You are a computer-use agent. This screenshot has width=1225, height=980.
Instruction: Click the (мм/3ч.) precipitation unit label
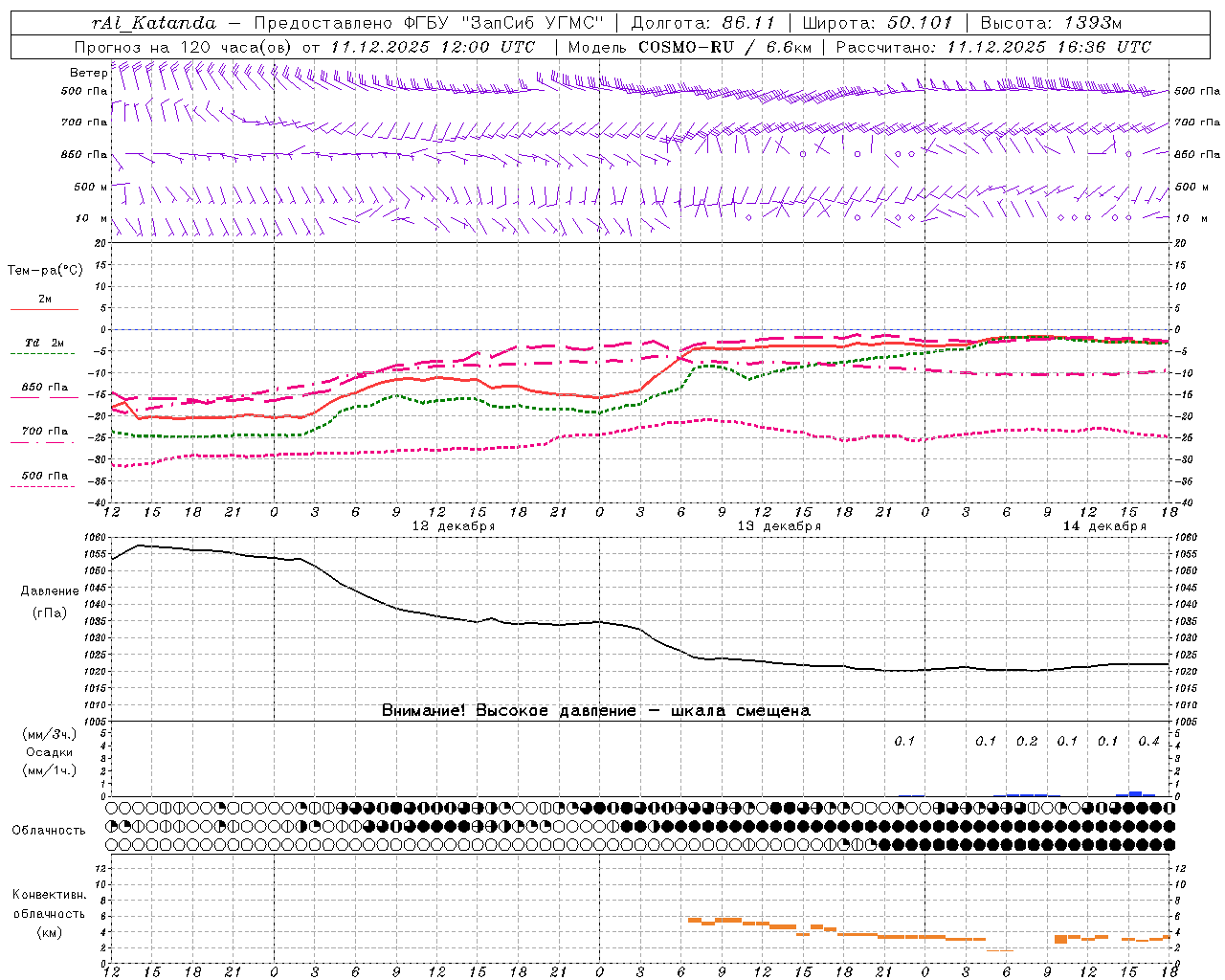[x=49, y=734]
